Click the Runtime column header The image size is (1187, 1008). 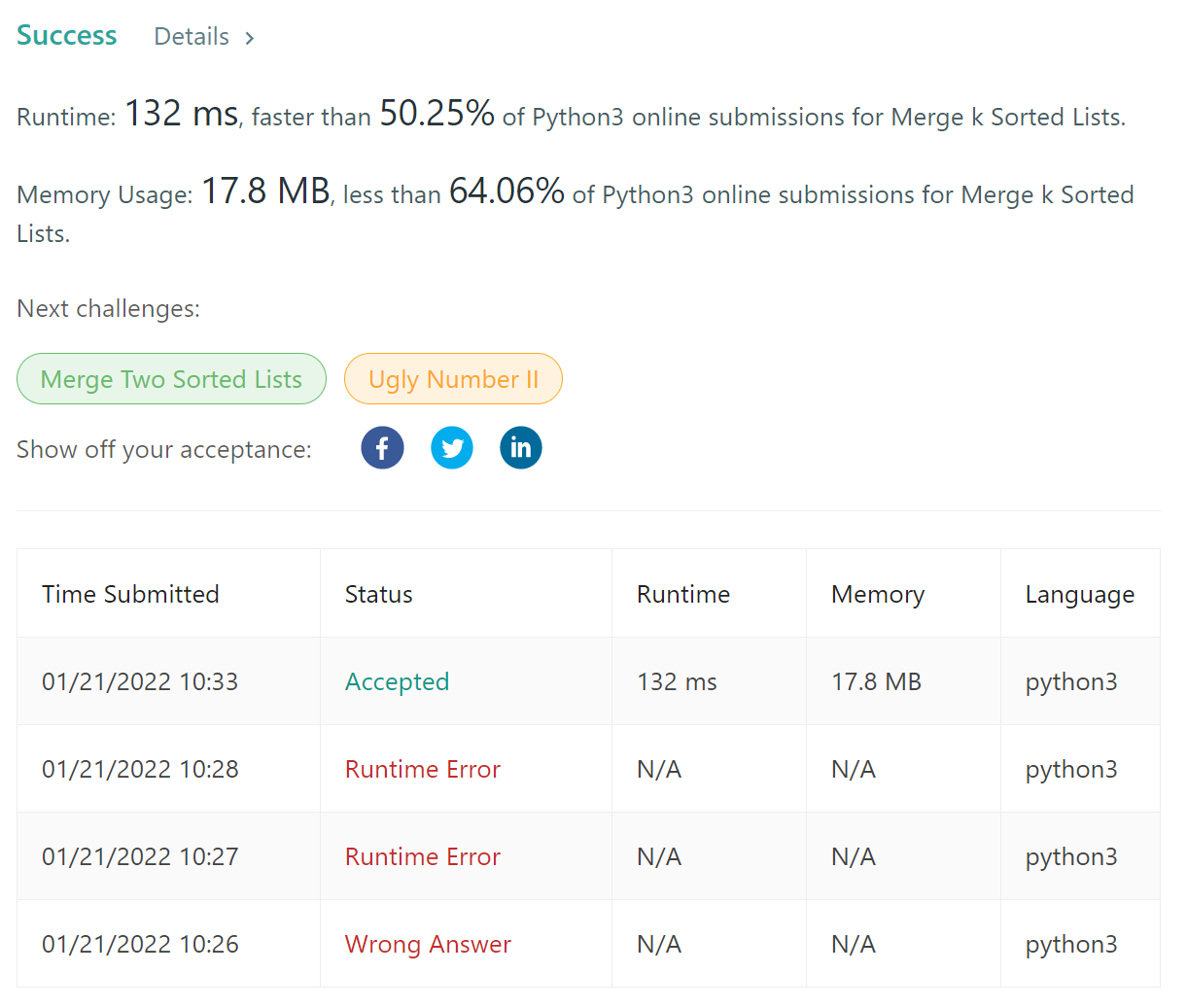[682, 594]
